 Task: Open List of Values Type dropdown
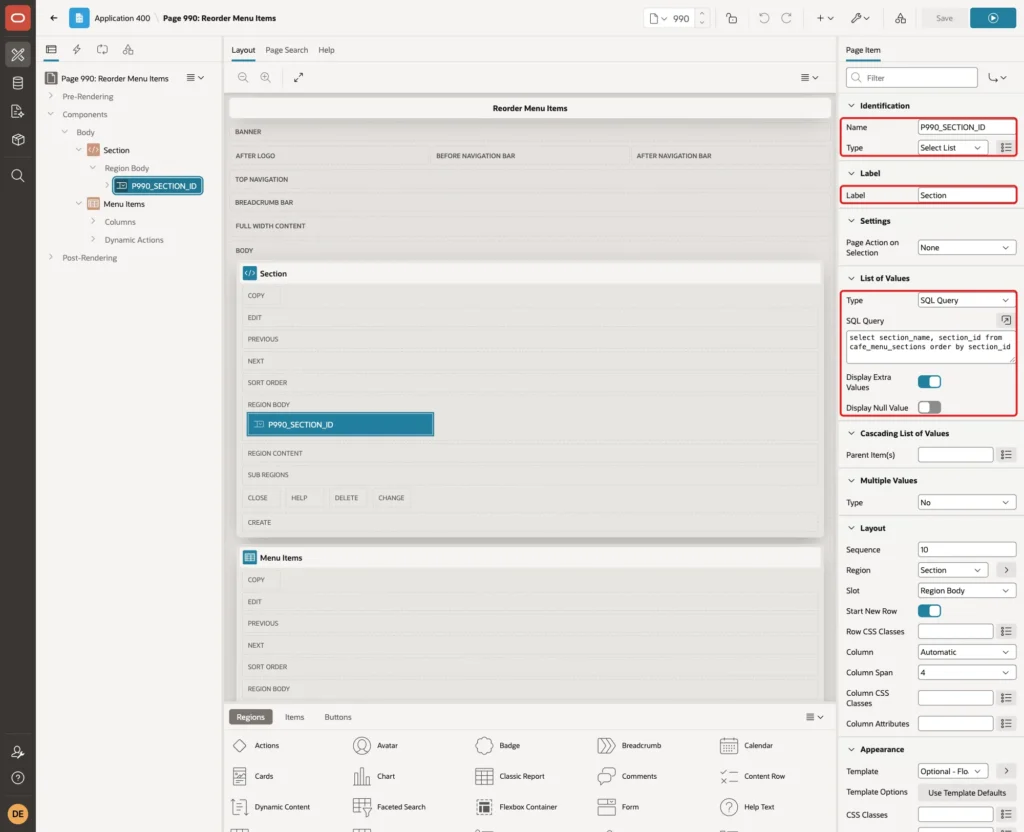coord(967,300)
